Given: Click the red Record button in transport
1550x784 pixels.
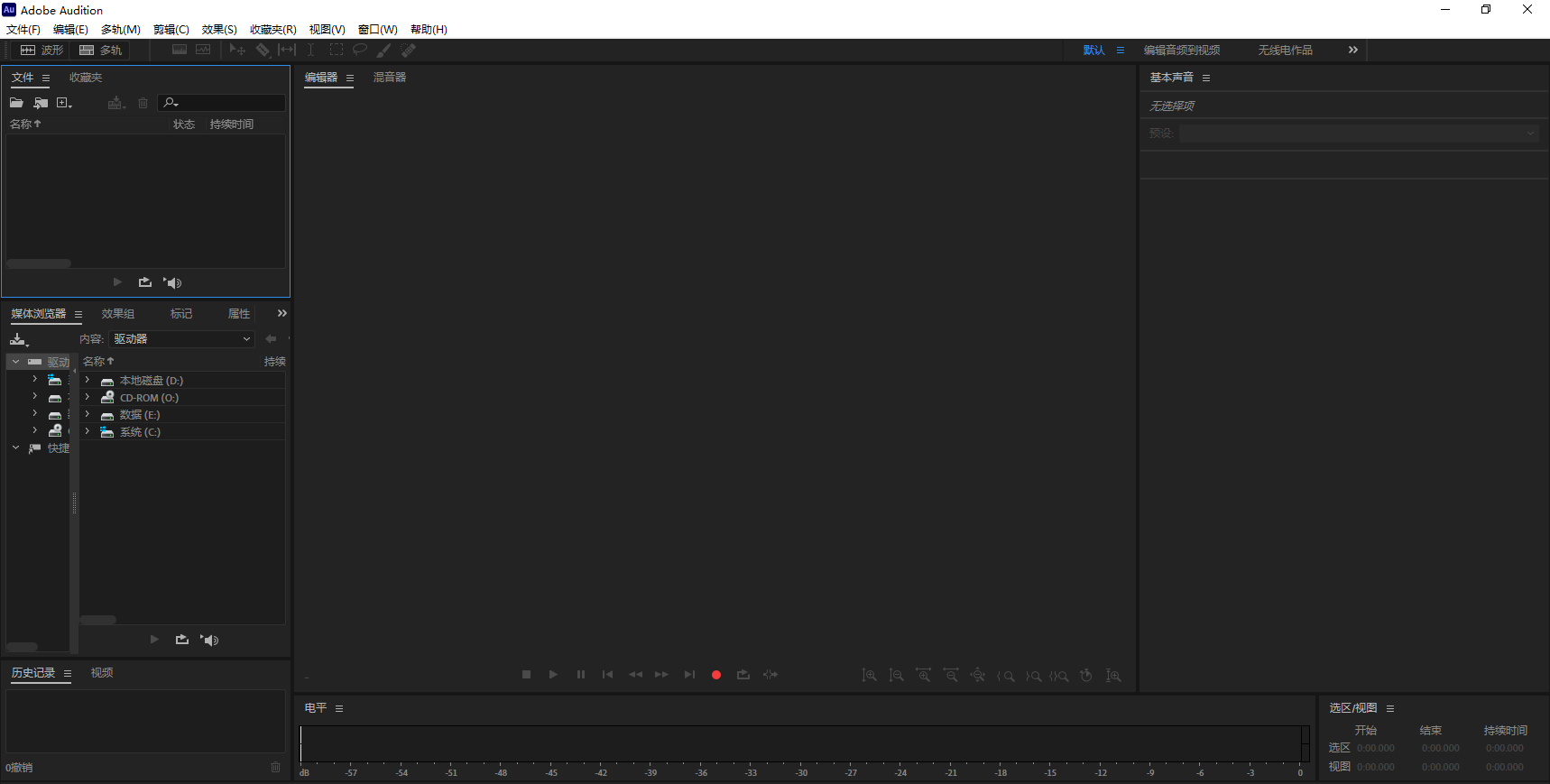Looking at the screenshot, I should click(x=716, y=675).
